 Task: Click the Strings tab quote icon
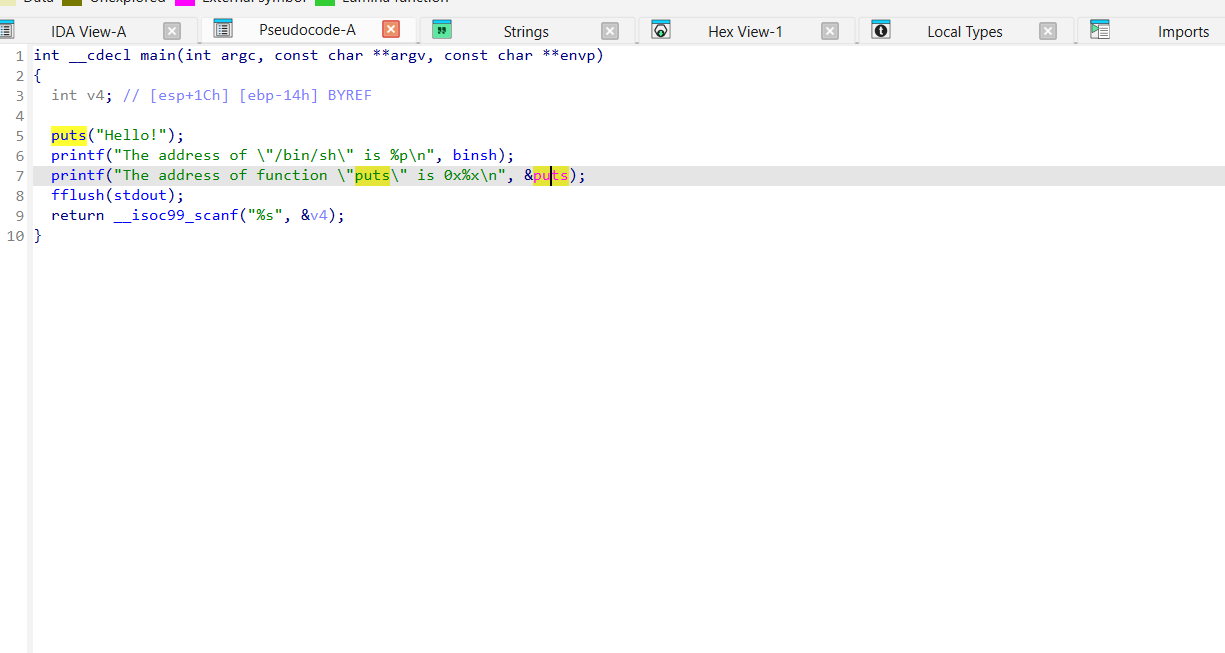tap(442, 30)
